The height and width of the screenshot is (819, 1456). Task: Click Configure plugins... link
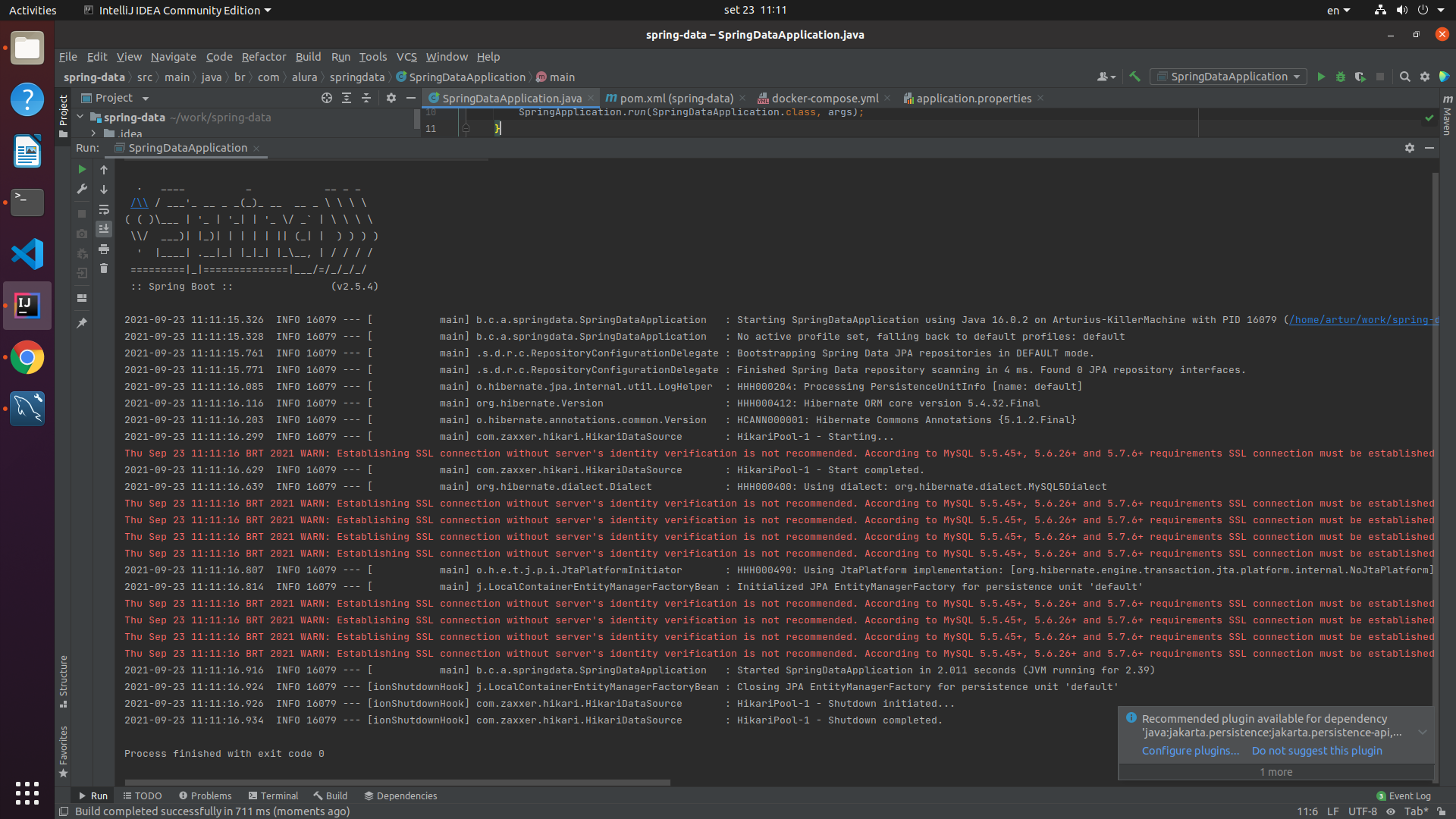click(x=1191, y=751)
